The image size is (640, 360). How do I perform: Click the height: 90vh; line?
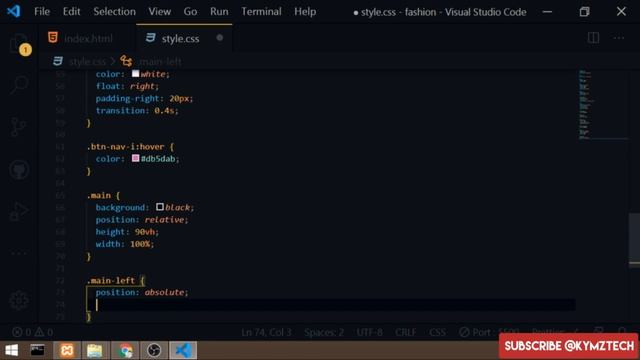[127, 231]
